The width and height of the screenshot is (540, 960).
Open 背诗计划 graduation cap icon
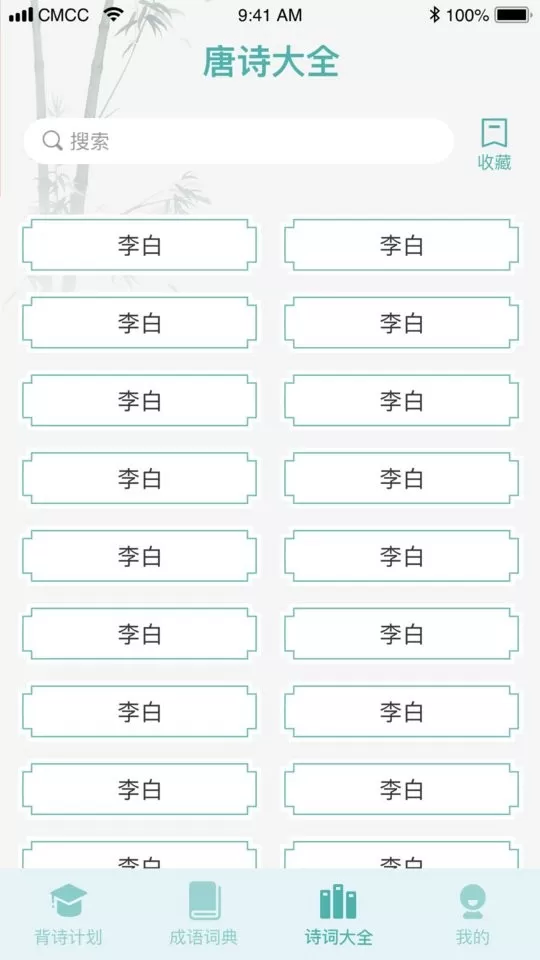pyautogui.click(x=69, y=901)
